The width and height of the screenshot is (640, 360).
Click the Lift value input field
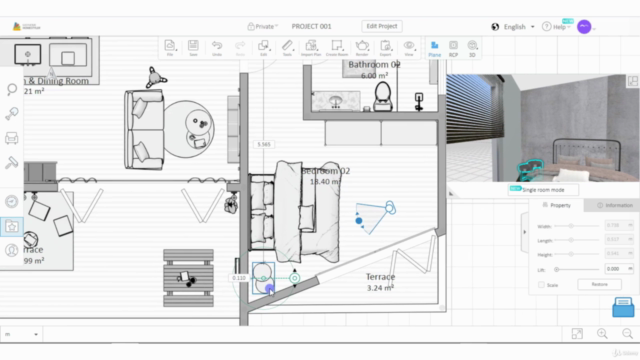pos(619,269)
